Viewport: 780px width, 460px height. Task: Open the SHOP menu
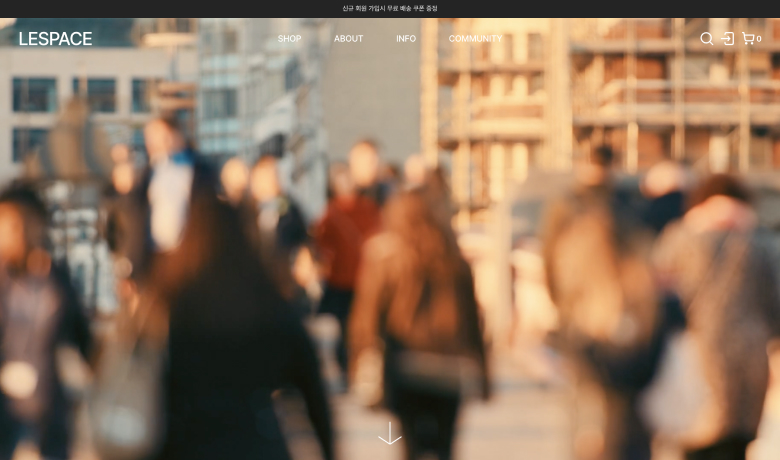(x=289, y=39)
